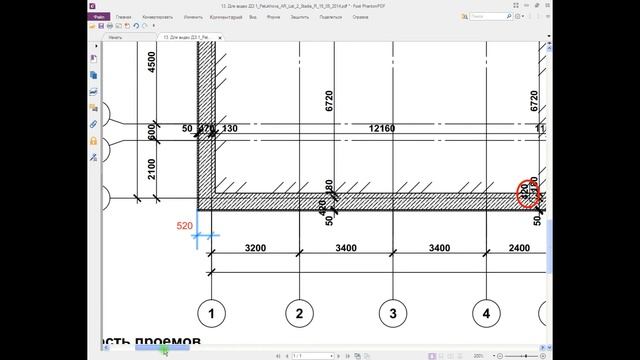Open the digital signature pen panel
This screenshot has height=360, width=640.
click(x=93, y=157)
